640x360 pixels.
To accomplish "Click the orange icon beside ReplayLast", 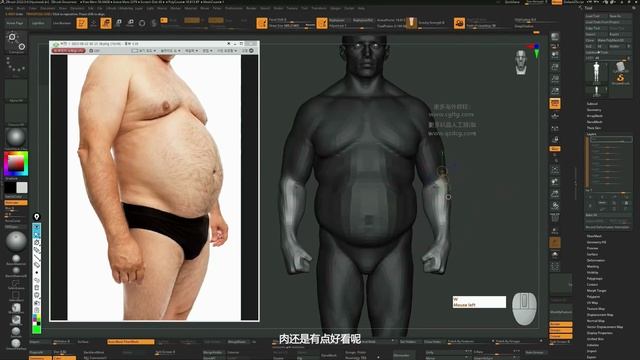I will click(322, 23).
